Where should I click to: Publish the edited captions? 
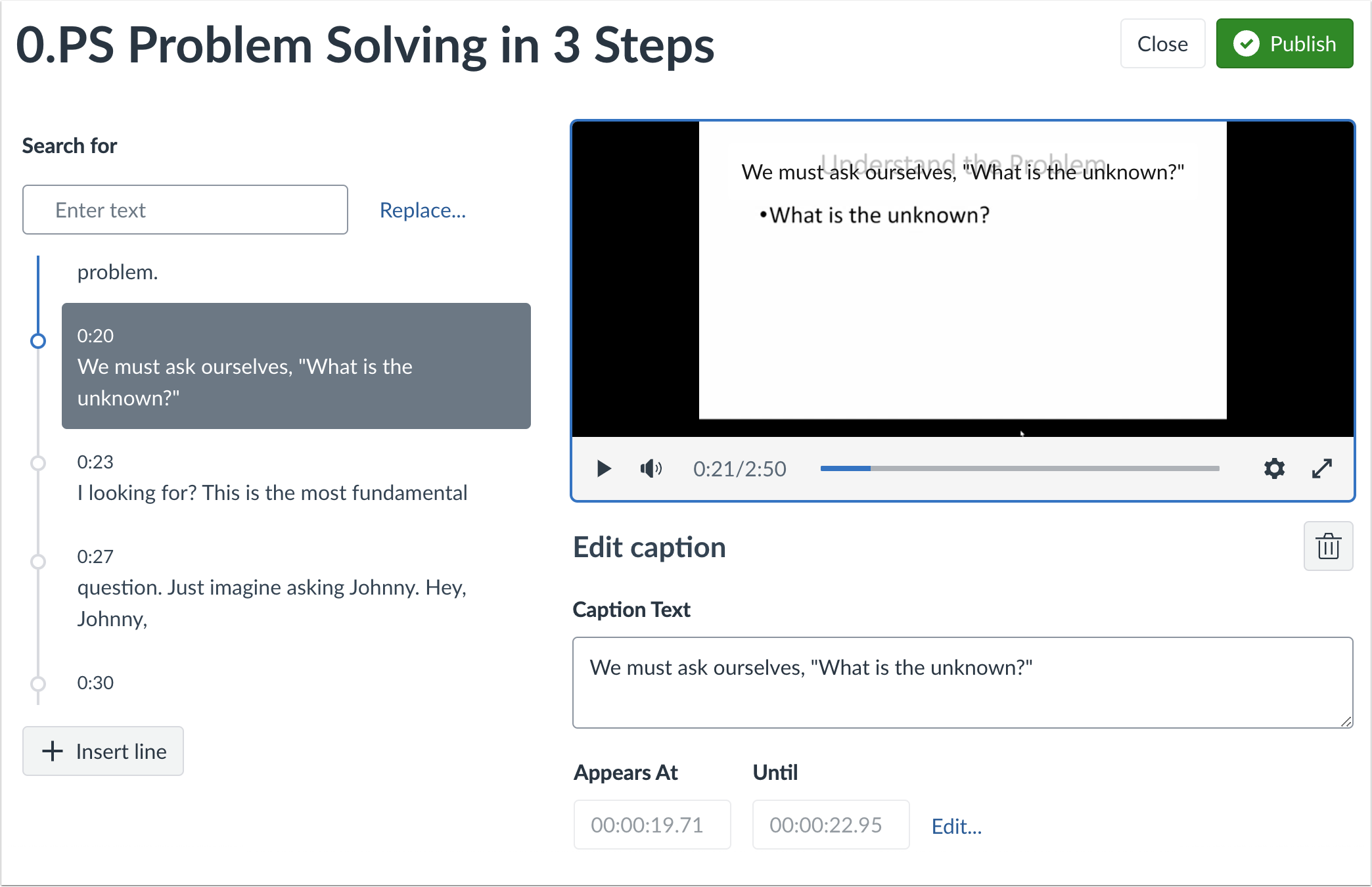(x=1284, y=43)
